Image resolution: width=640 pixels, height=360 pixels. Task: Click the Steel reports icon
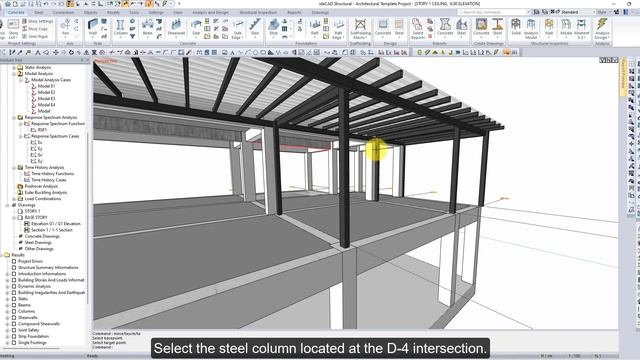461,27
